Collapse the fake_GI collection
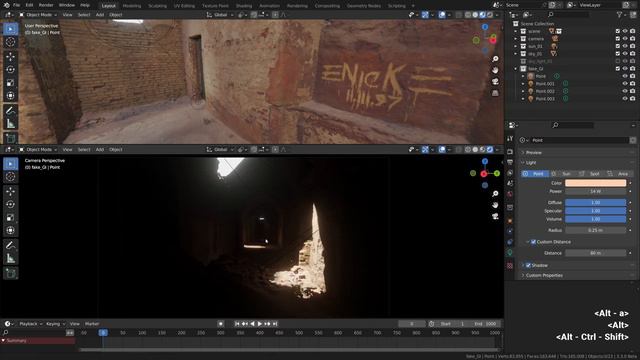Viewport: 640px width, 360px height. [516, 69]
